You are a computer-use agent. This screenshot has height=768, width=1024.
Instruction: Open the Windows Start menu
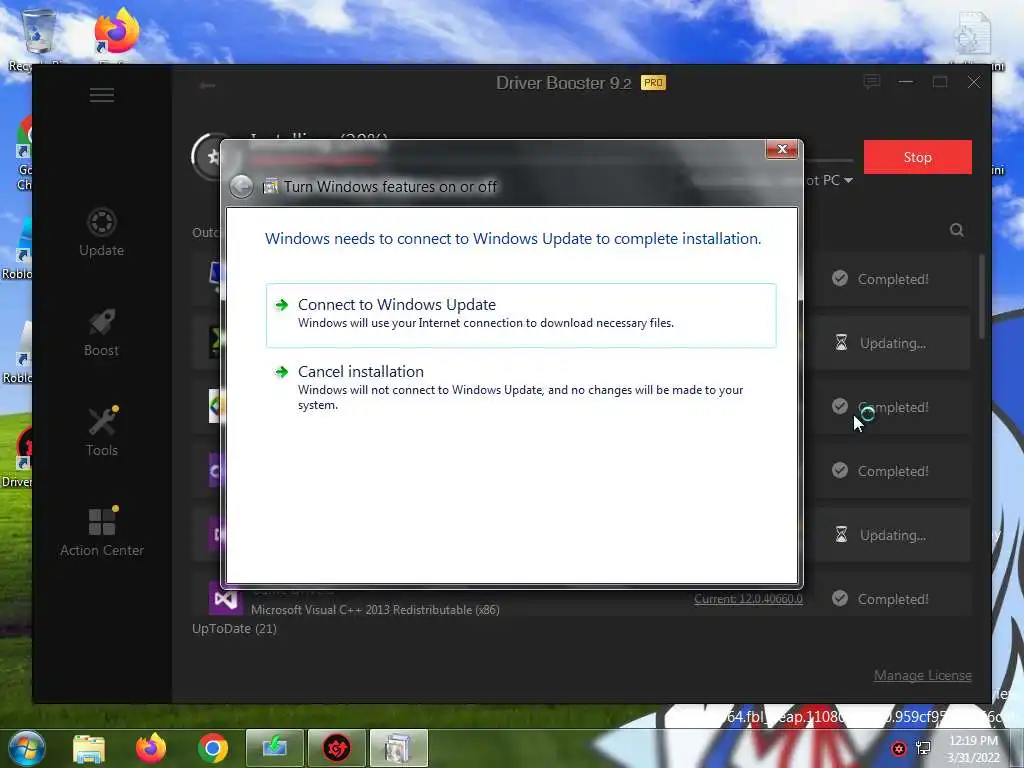tap(27, 748)
